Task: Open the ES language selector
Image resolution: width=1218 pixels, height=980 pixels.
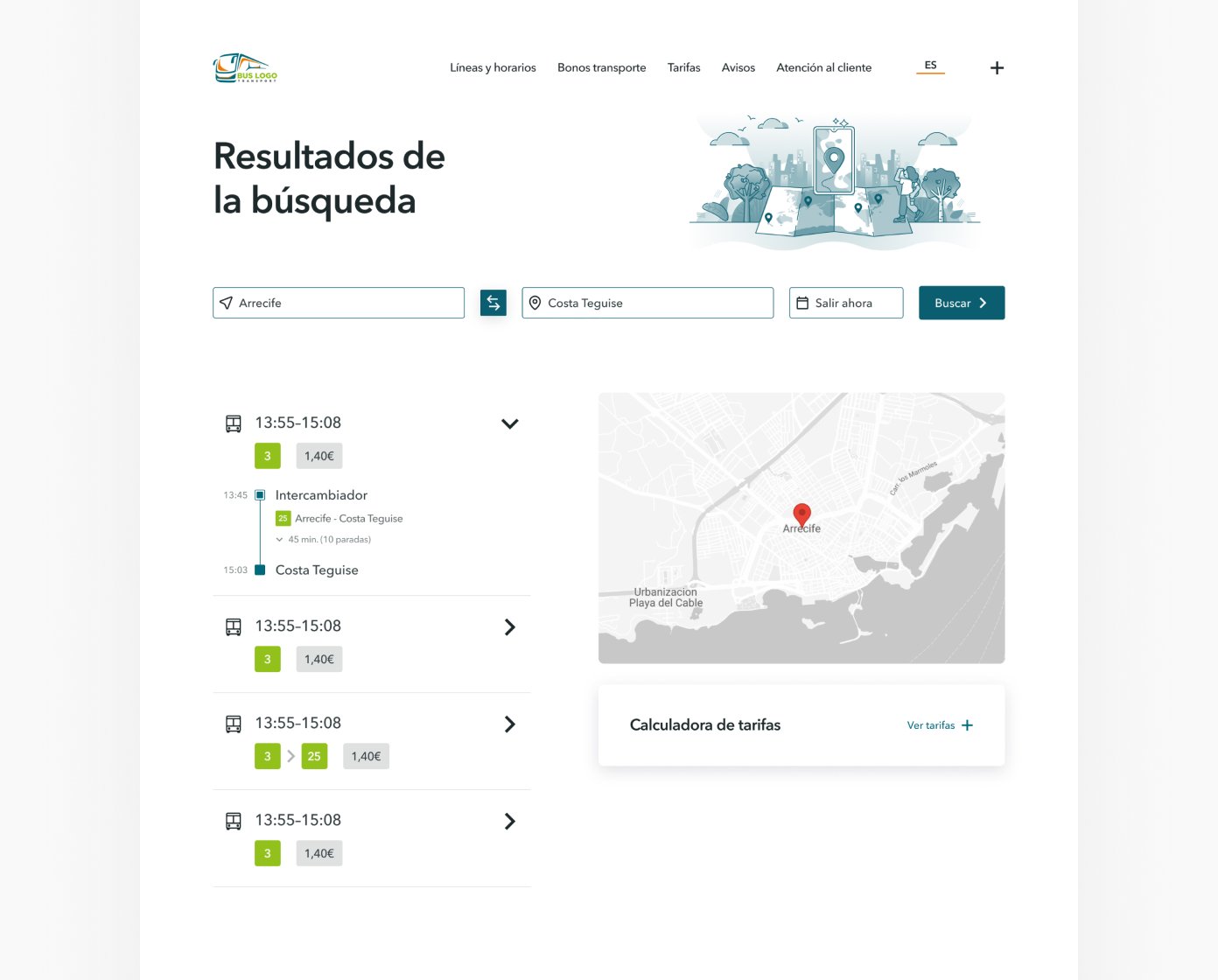Action: 930,66
